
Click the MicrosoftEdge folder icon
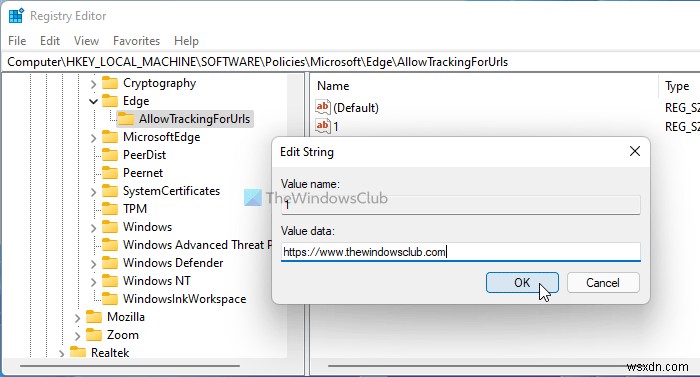[x=110, y=137]
